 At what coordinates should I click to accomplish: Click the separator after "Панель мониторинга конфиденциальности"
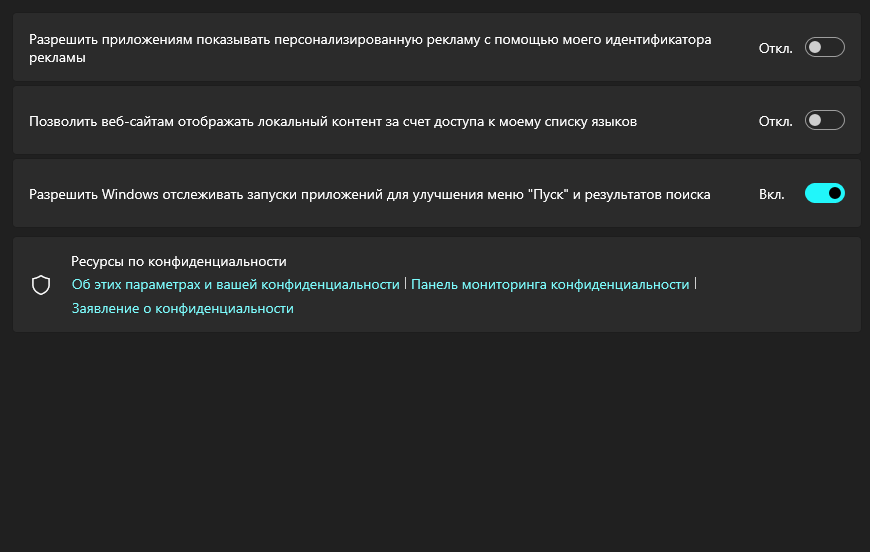tap(695, 284)
